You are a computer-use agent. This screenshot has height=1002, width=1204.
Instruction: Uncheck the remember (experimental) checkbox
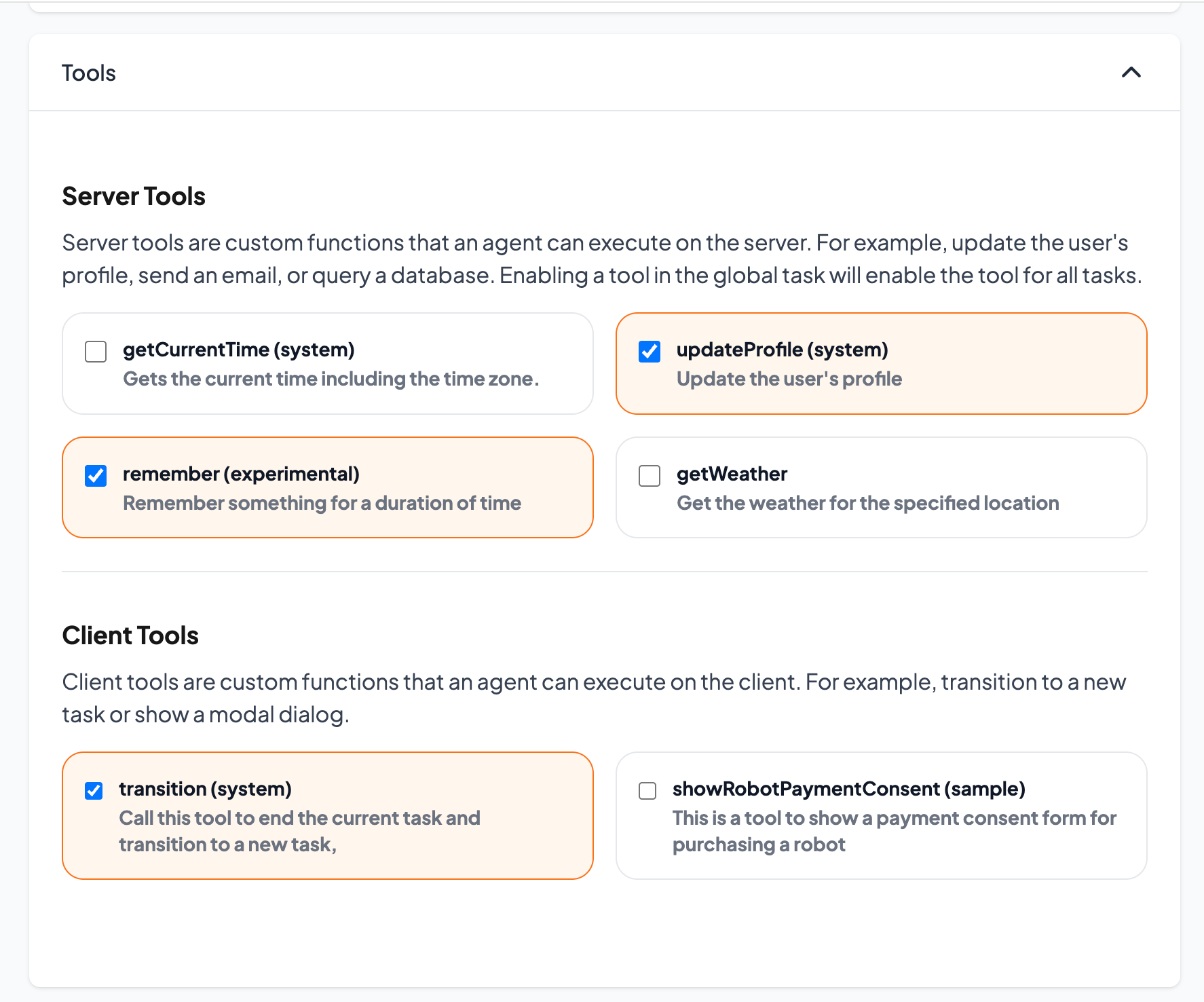[x=96, y=476]
